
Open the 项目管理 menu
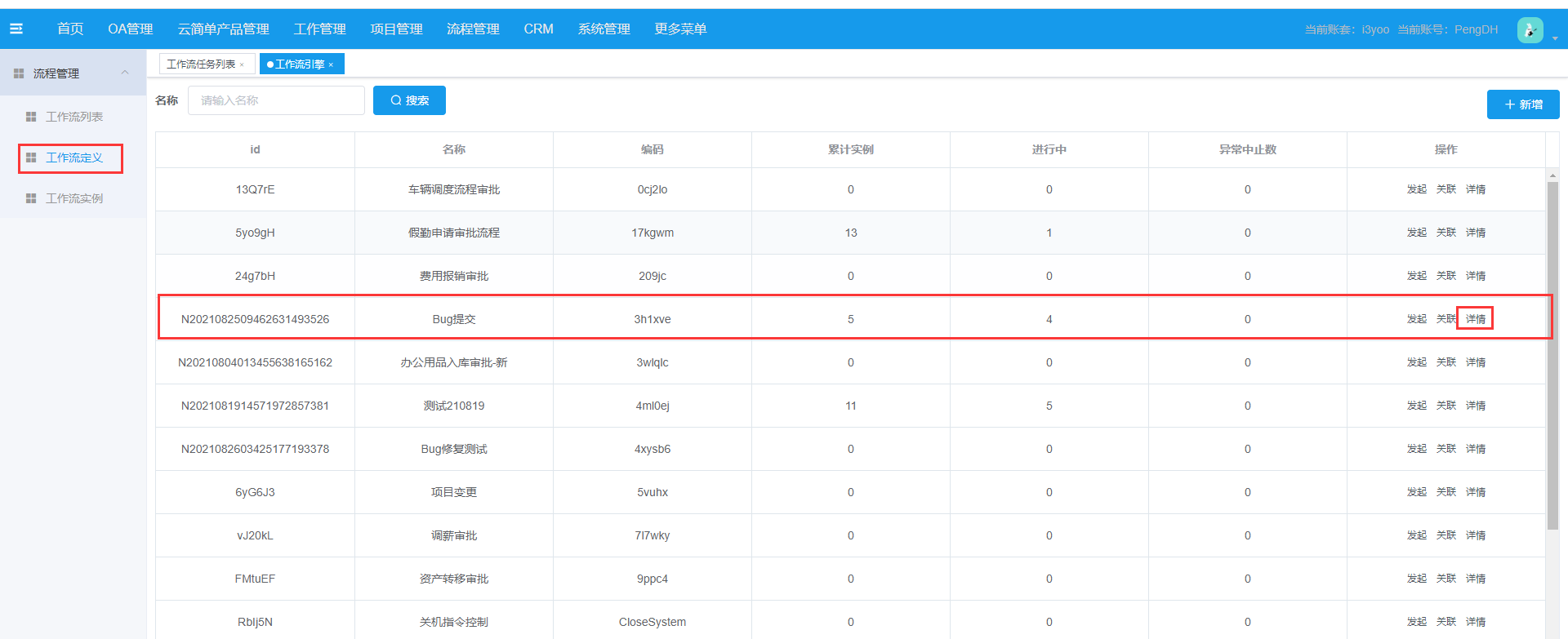(x=396, y=29)
